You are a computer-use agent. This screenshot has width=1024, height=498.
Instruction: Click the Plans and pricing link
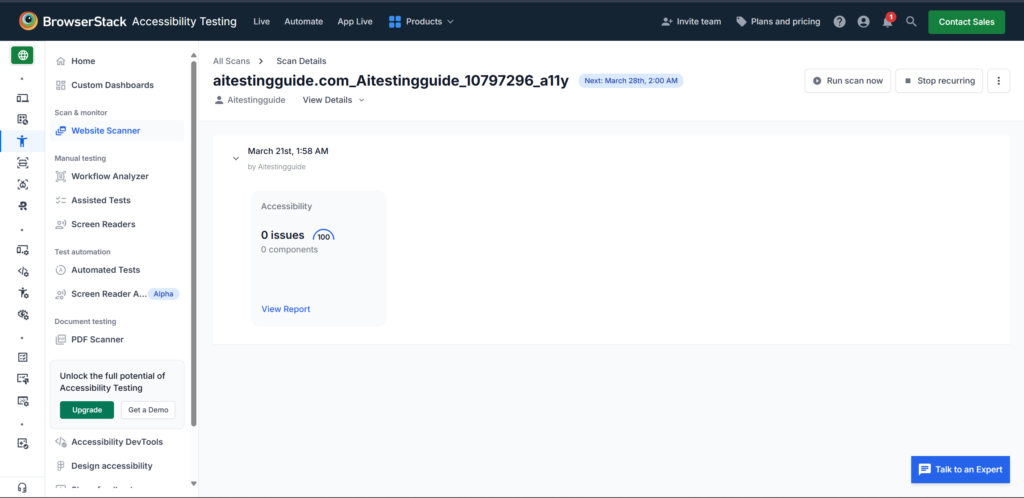(x=778, y=22)
